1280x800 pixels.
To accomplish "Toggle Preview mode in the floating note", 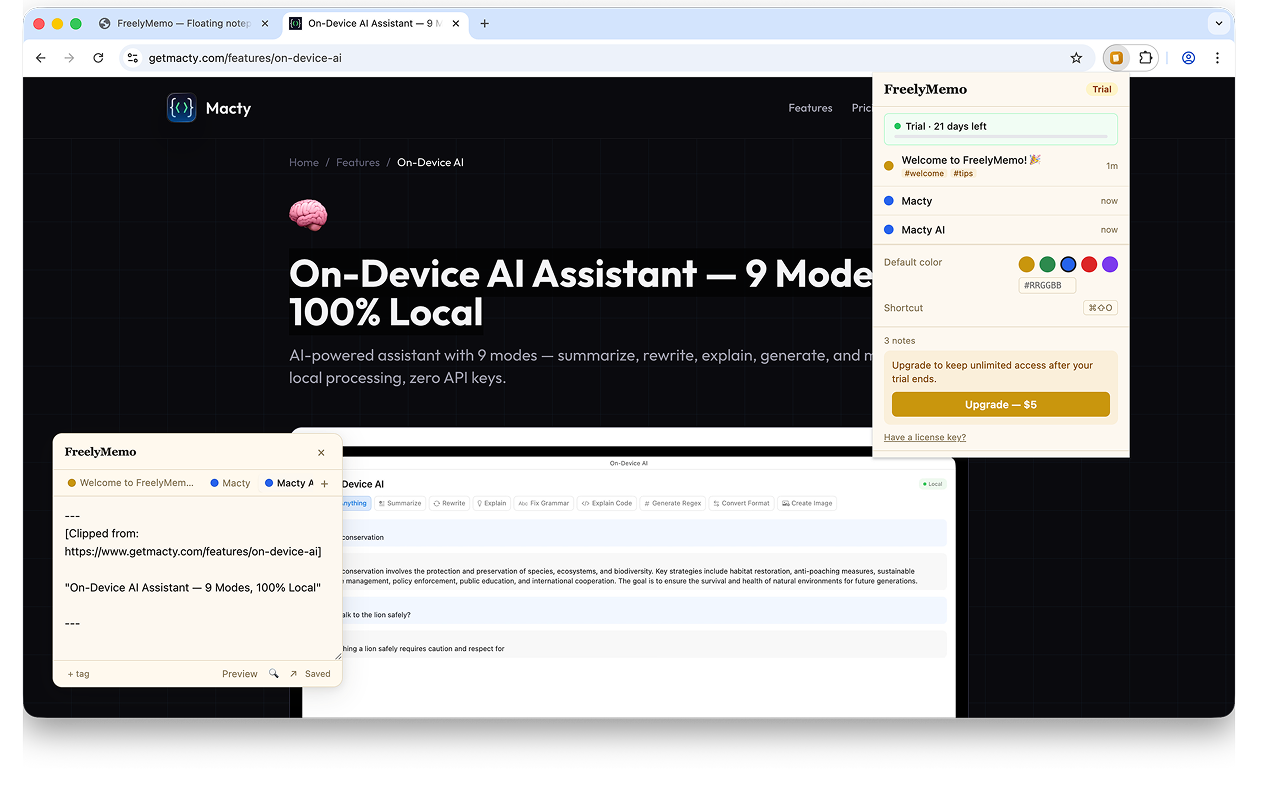I will (239, 674).
